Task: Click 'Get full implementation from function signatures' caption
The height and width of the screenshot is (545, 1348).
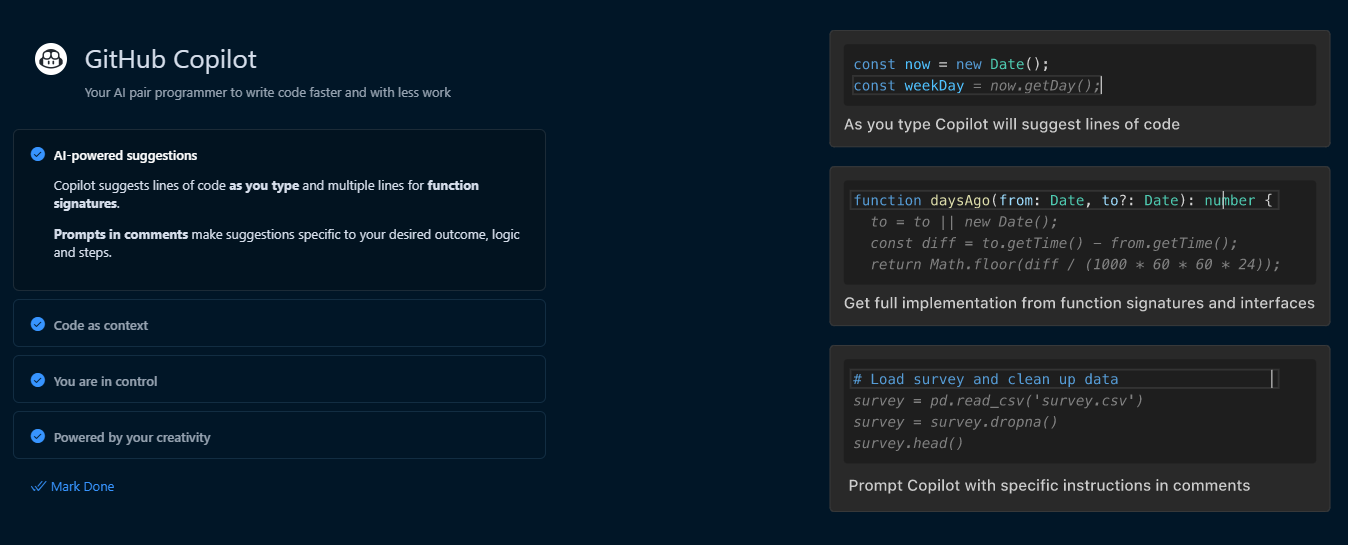Action: [1079, 303]
